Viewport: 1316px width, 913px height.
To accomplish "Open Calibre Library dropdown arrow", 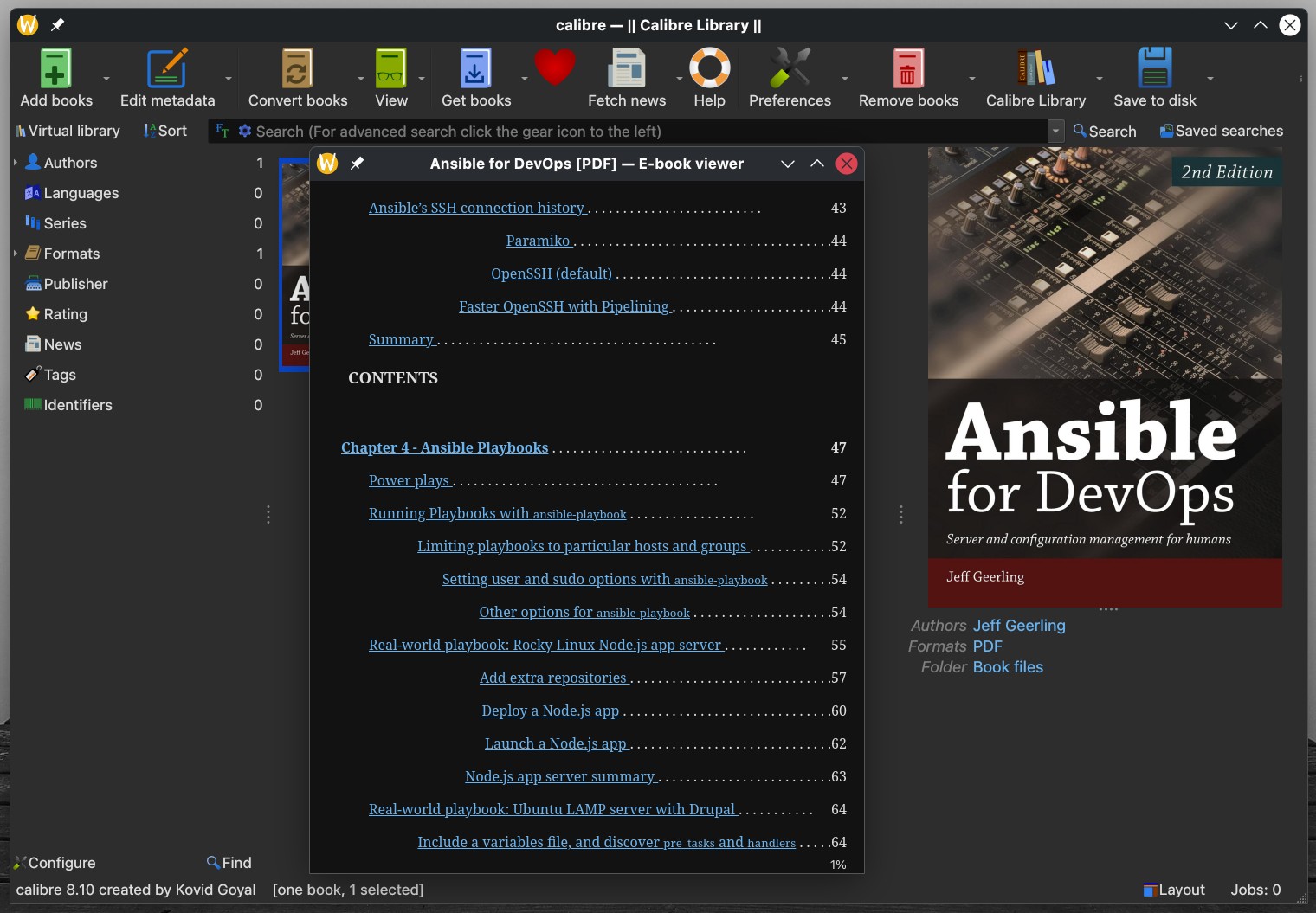I will [1100, 79].
